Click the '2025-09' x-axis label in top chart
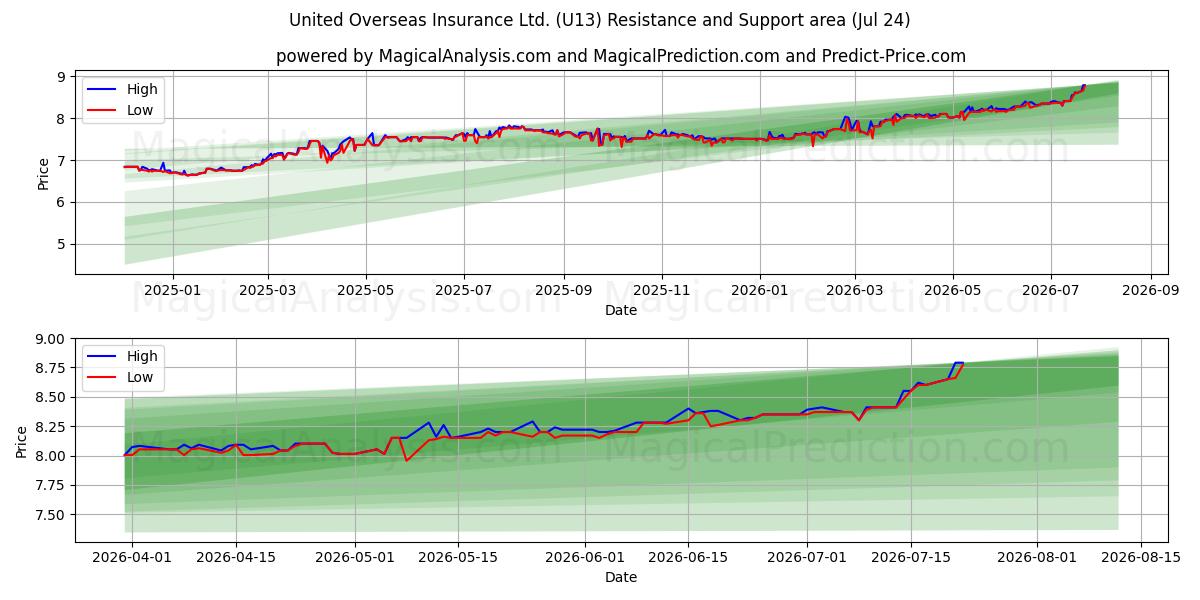 563,292
